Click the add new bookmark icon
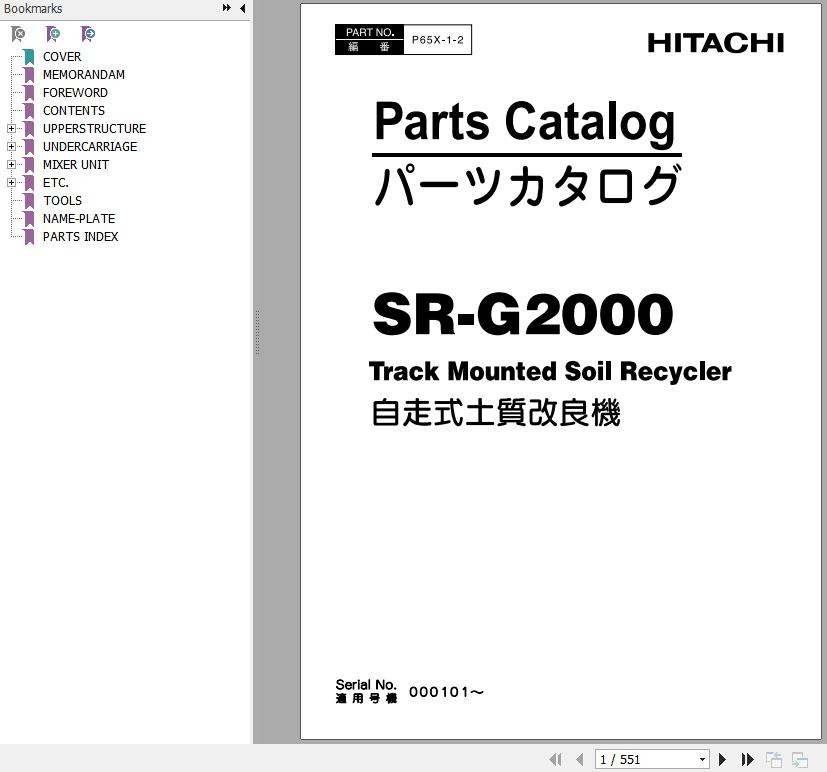 [53, 34]
